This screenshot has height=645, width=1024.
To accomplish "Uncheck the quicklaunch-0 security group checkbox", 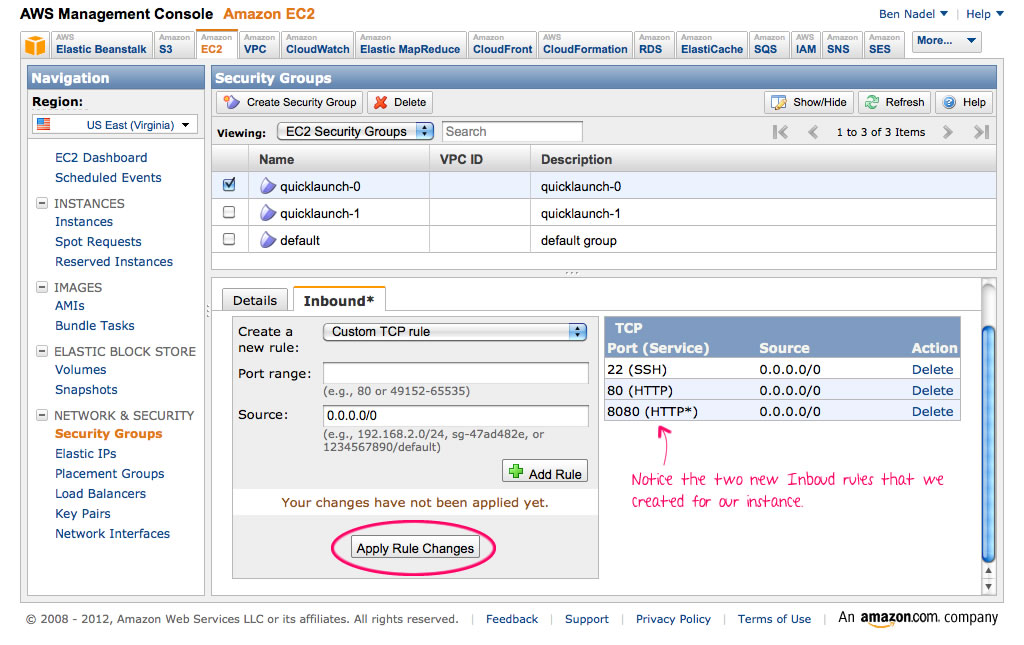I will (x=229, y=185).
